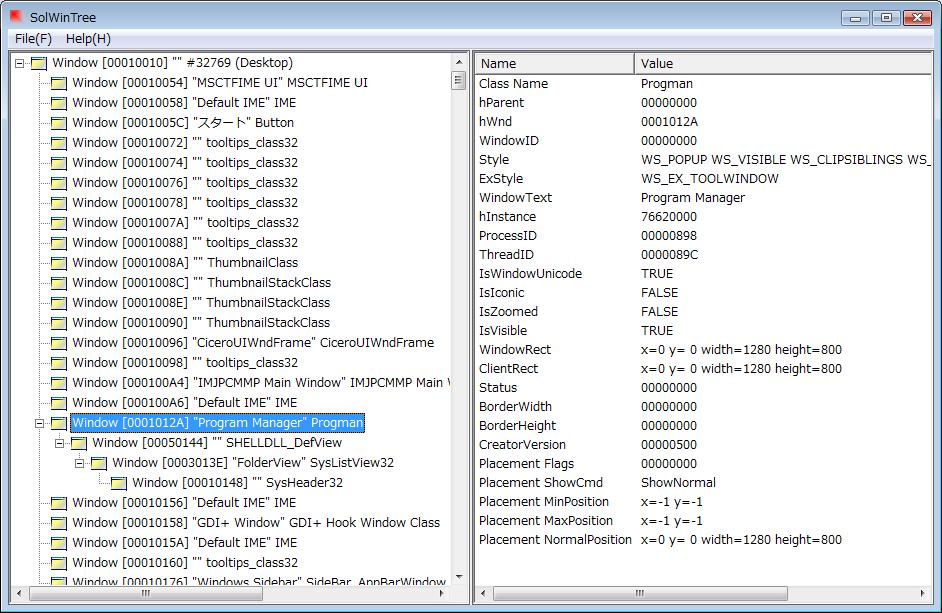Image resolution: width=942 pixels, height=613 pixels.
Task: Collapse the SHELLDLL_DefView node
Action: 59,444
